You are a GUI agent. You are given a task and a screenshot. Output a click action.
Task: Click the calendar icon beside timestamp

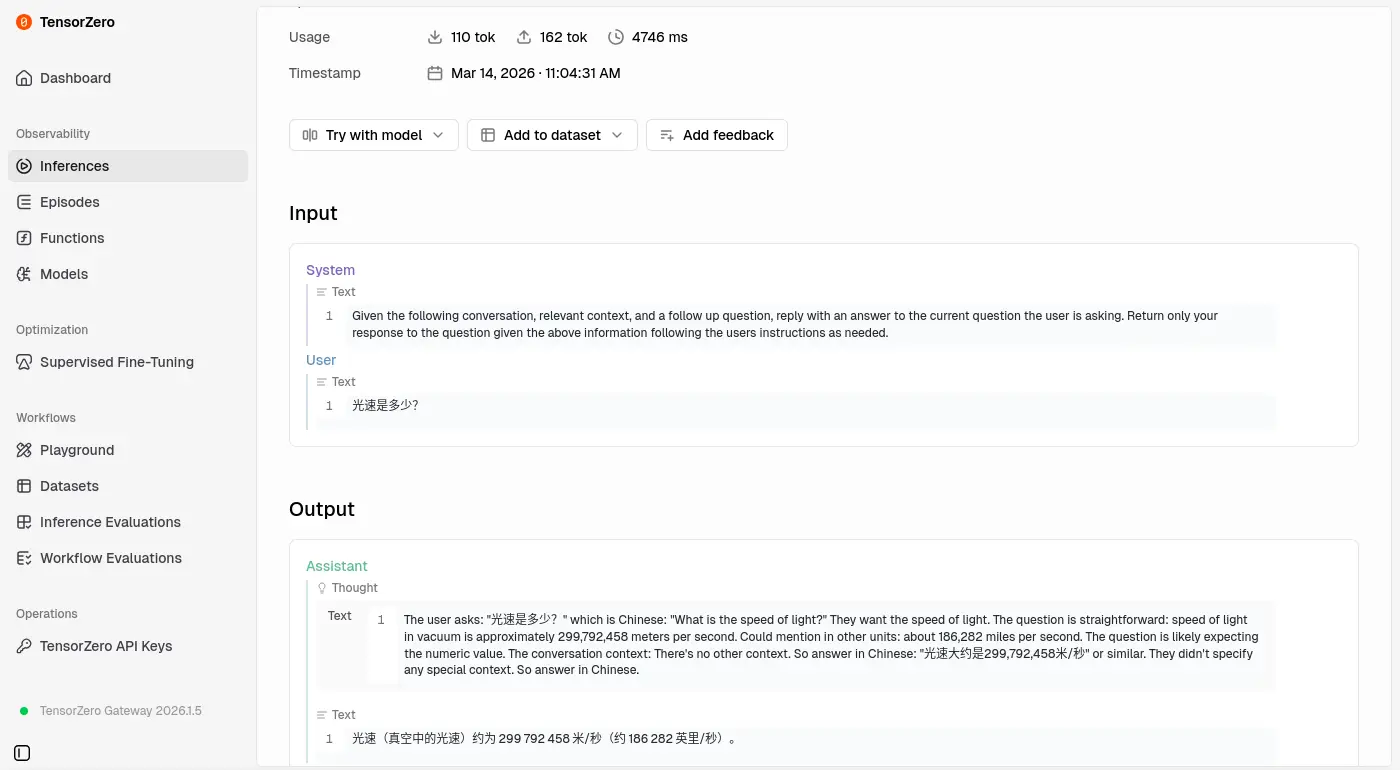click(x=435, y=73)
